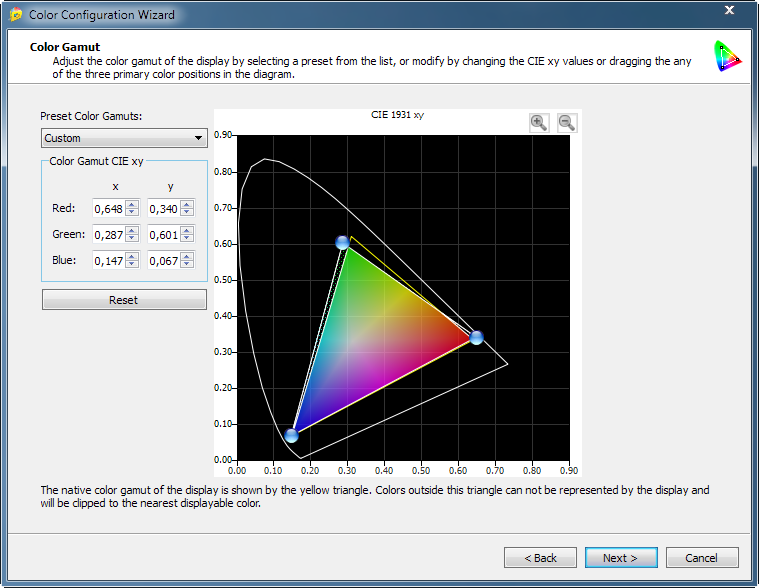Increase the Red x value
The height and width of the screenshot is (588, 759).
(x=132, y=205)
